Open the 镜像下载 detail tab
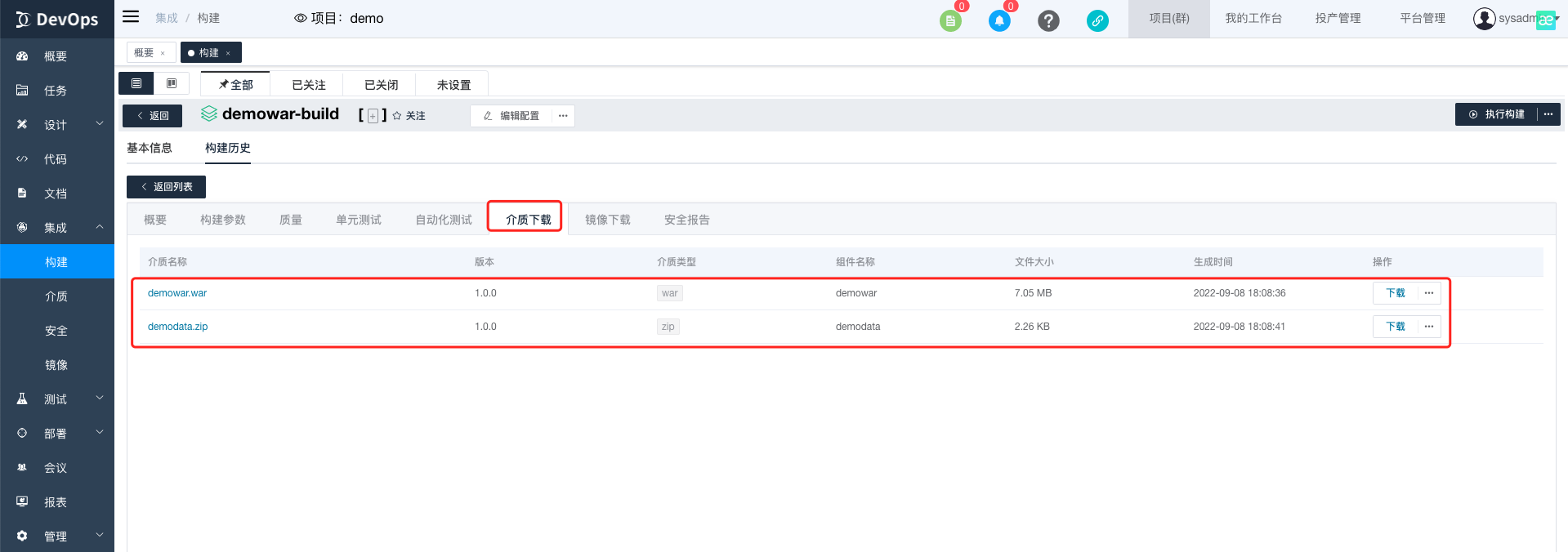The image size is (1568, 552). pyautogui.click(x=608, y=220)
